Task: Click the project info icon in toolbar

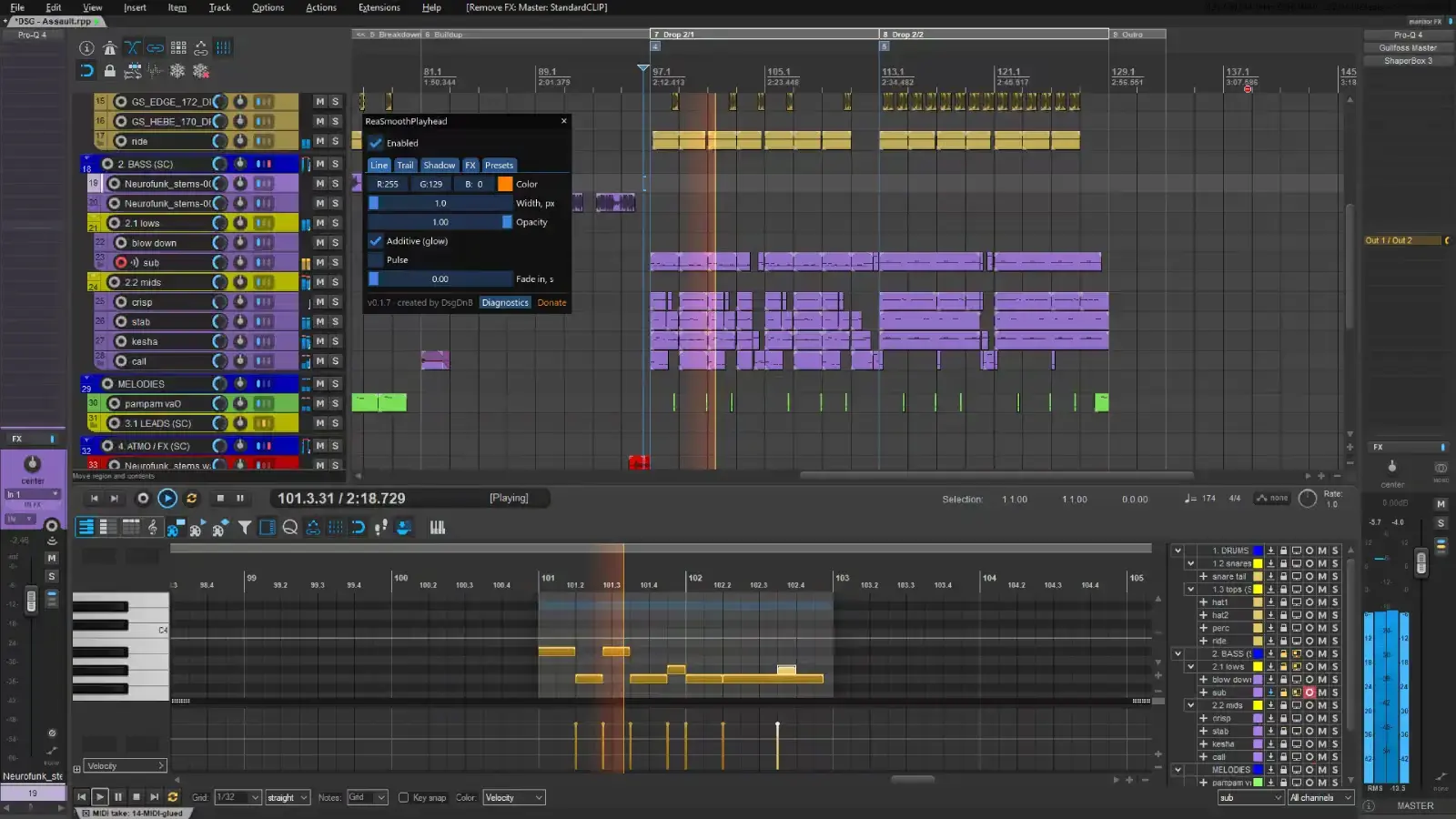Action: point(86,48)
